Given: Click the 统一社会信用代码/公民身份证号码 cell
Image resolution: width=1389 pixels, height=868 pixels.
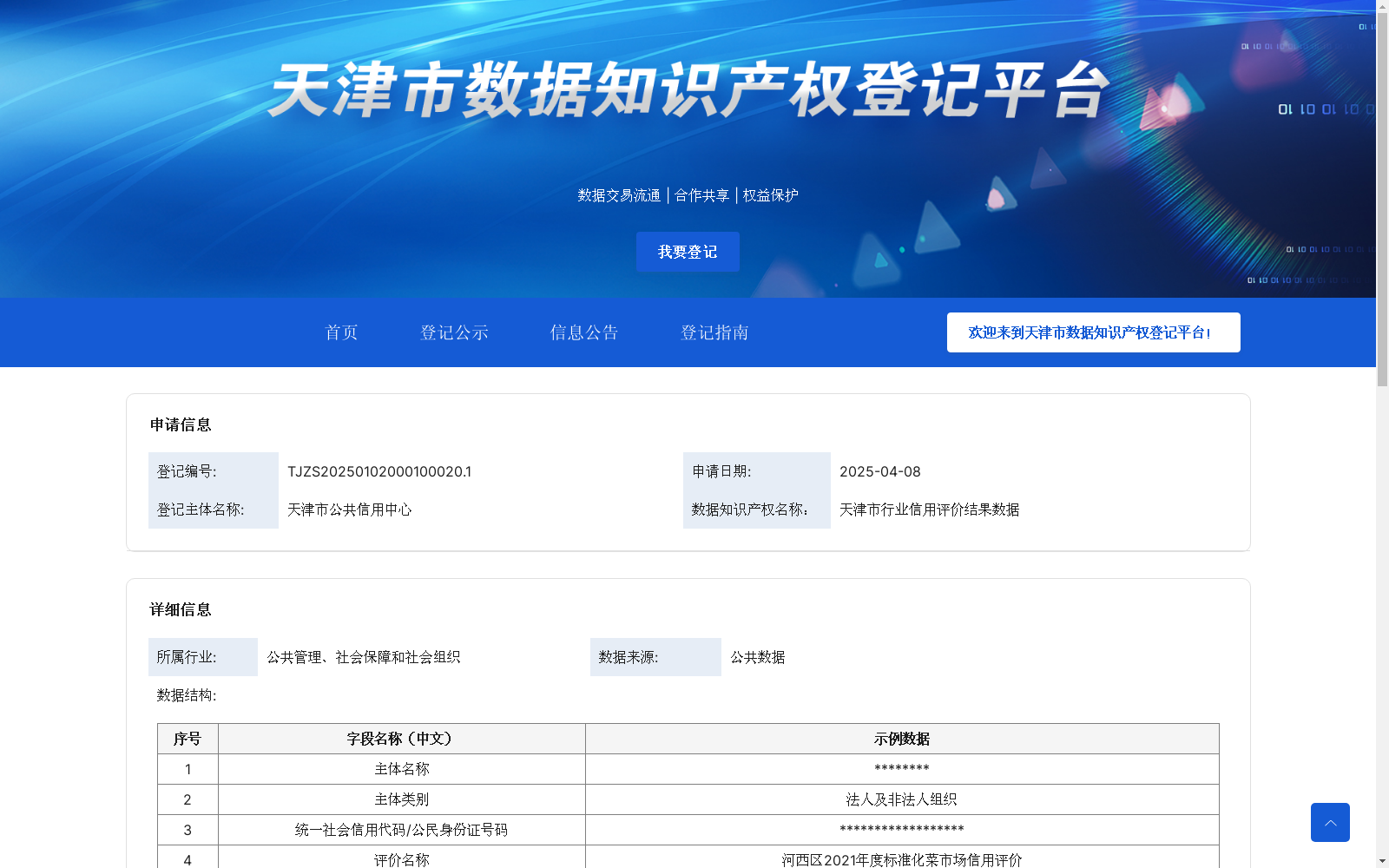Looking at the screenshot, I should 402,830.
